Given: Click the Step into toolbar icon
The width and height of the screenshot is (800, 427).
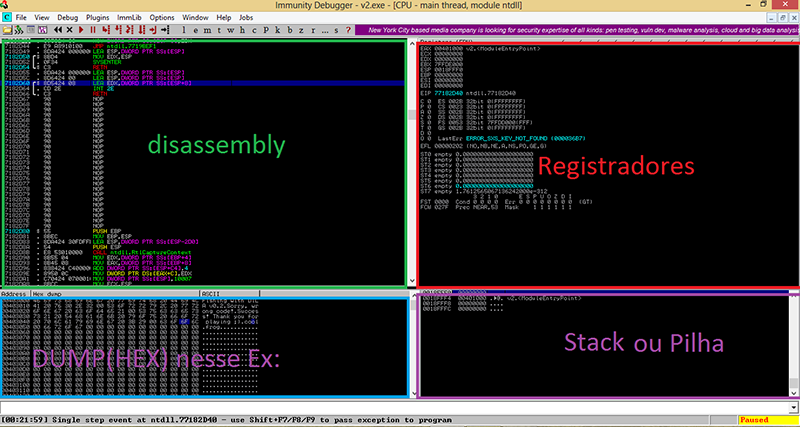Looking at the screenshot, I should click(106, 30).
